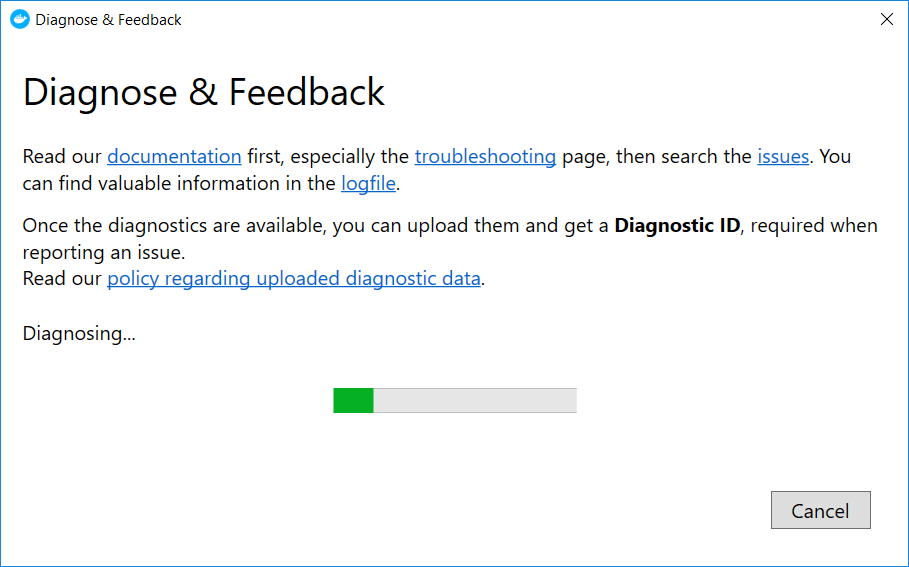The image size is (909, 567).
Task: Open the policy regarding uploaded diagnostic data
Action: [x=294, y=278]
